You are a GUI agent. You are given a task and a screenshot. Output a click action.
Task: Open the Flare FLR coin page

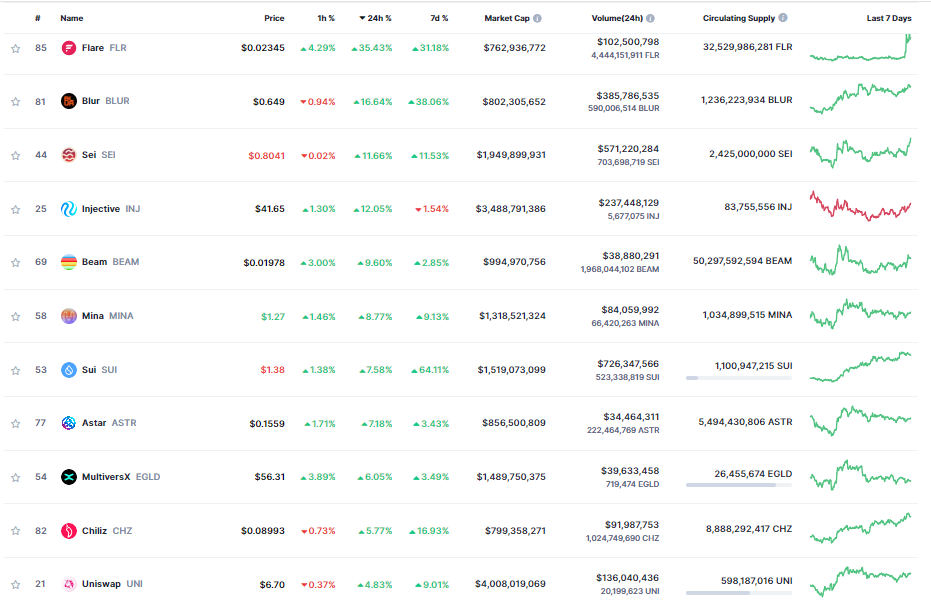click(x=104, y=48)
